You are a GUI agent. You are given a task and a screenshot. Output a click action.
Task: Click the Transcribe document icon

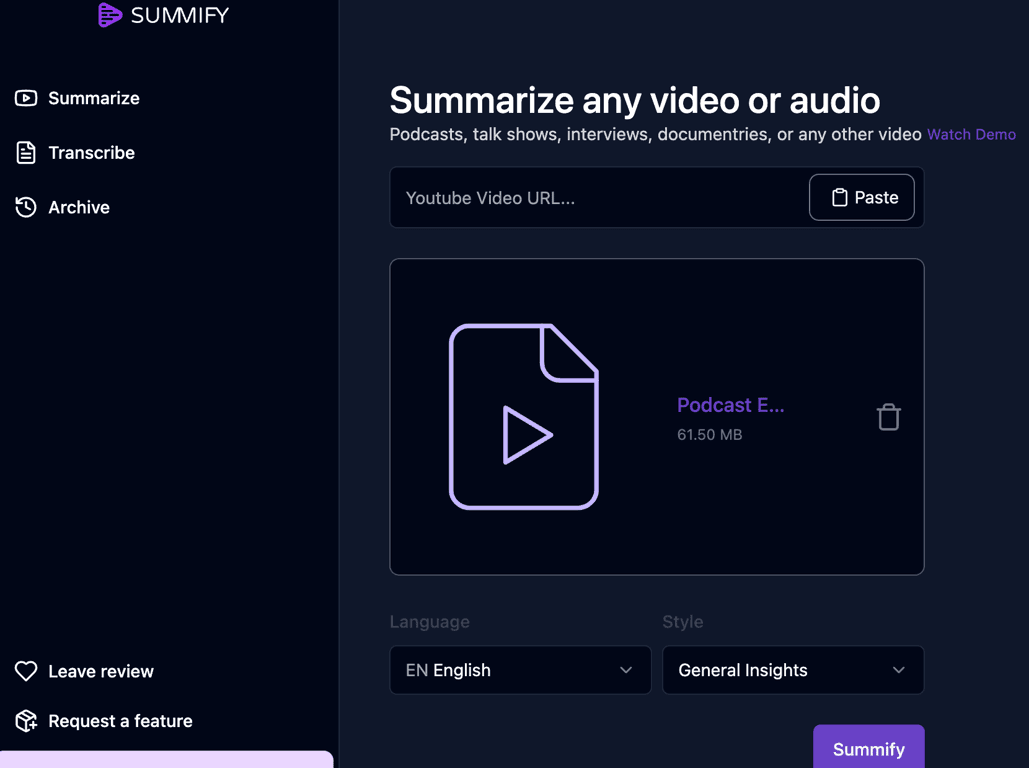(x=26, y=152)
